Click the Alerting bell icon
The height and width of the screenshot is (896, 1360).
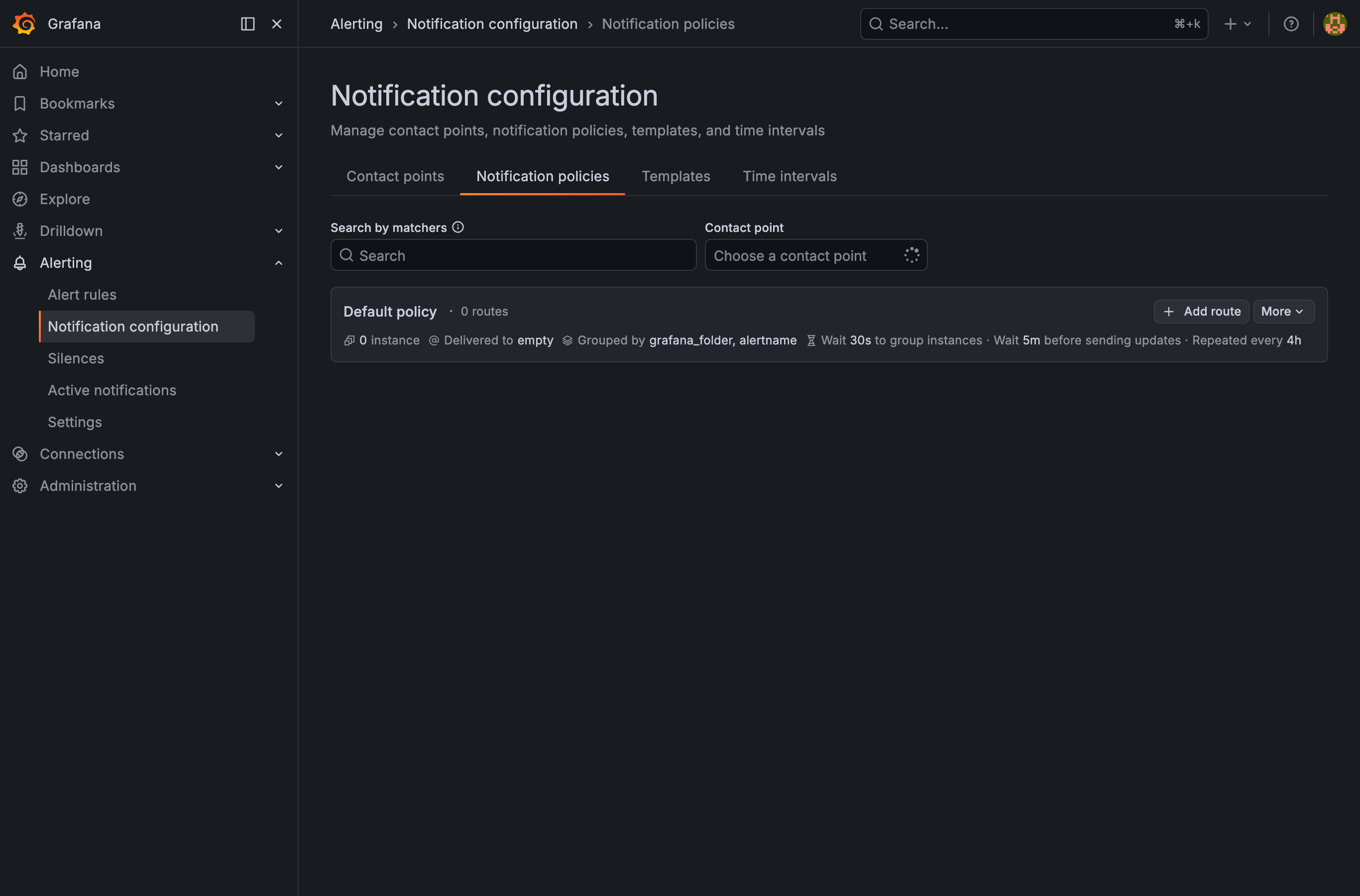tap(20, 263)
